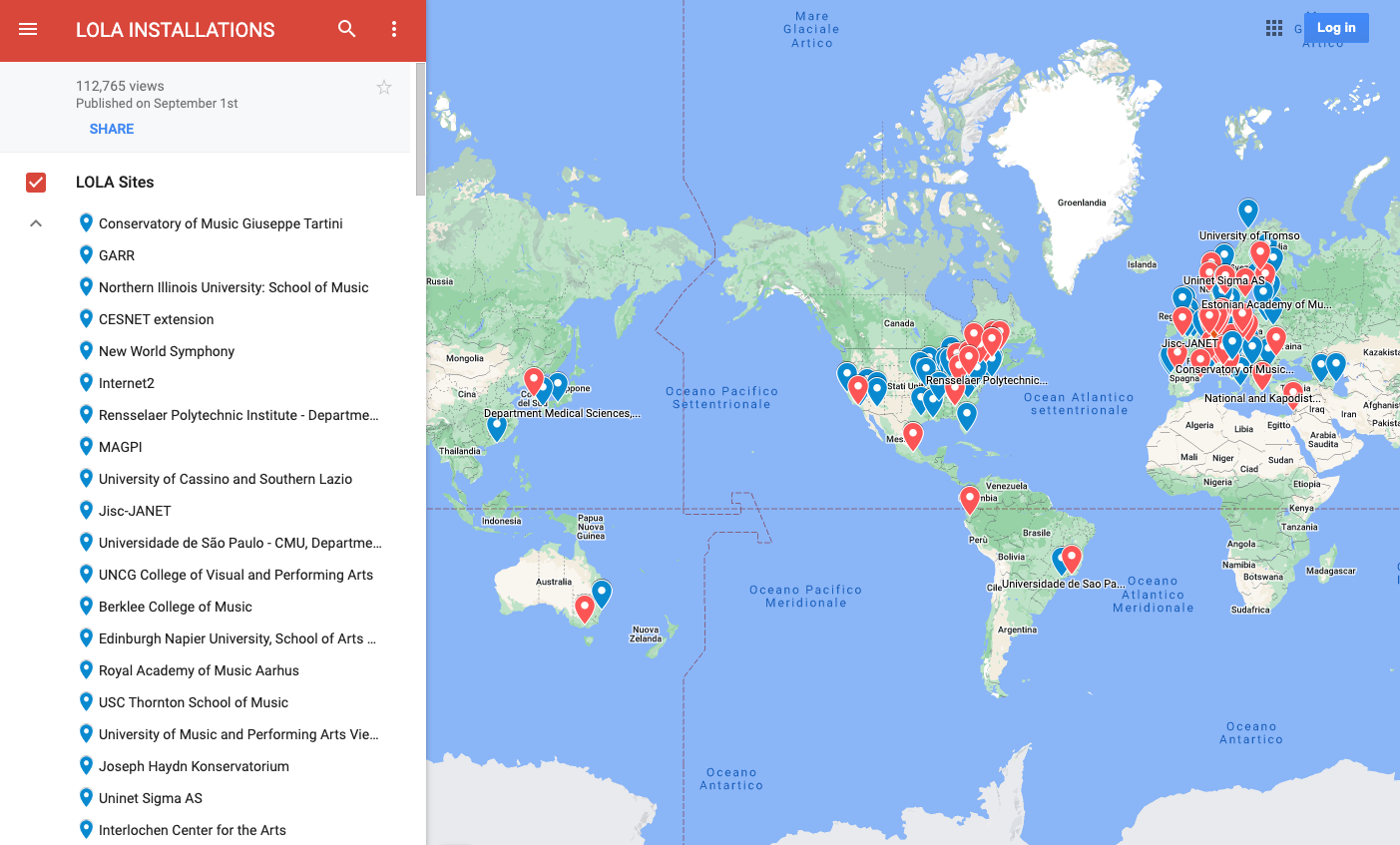
Task: Select GARR in the sites list
Action: (117, 255)
